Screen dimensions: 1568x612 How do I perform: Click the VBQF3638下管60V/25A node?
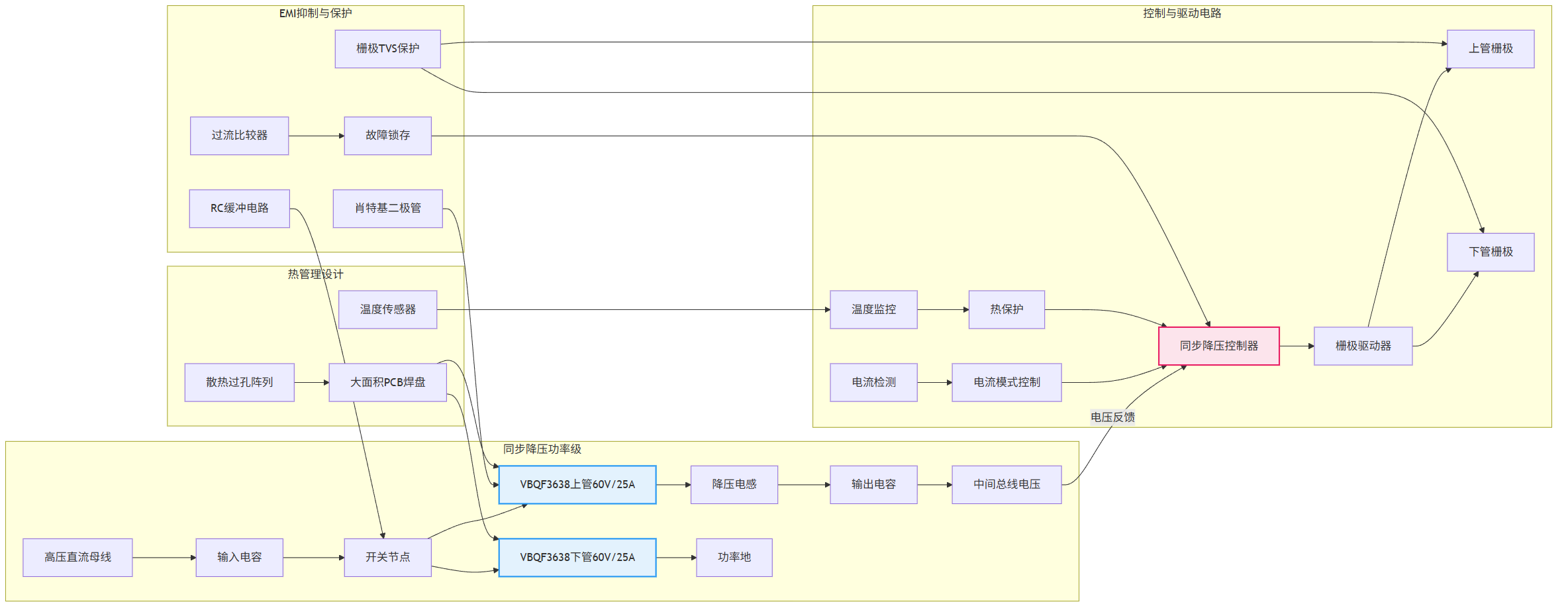pyautogui.click(x=577, y=558)
